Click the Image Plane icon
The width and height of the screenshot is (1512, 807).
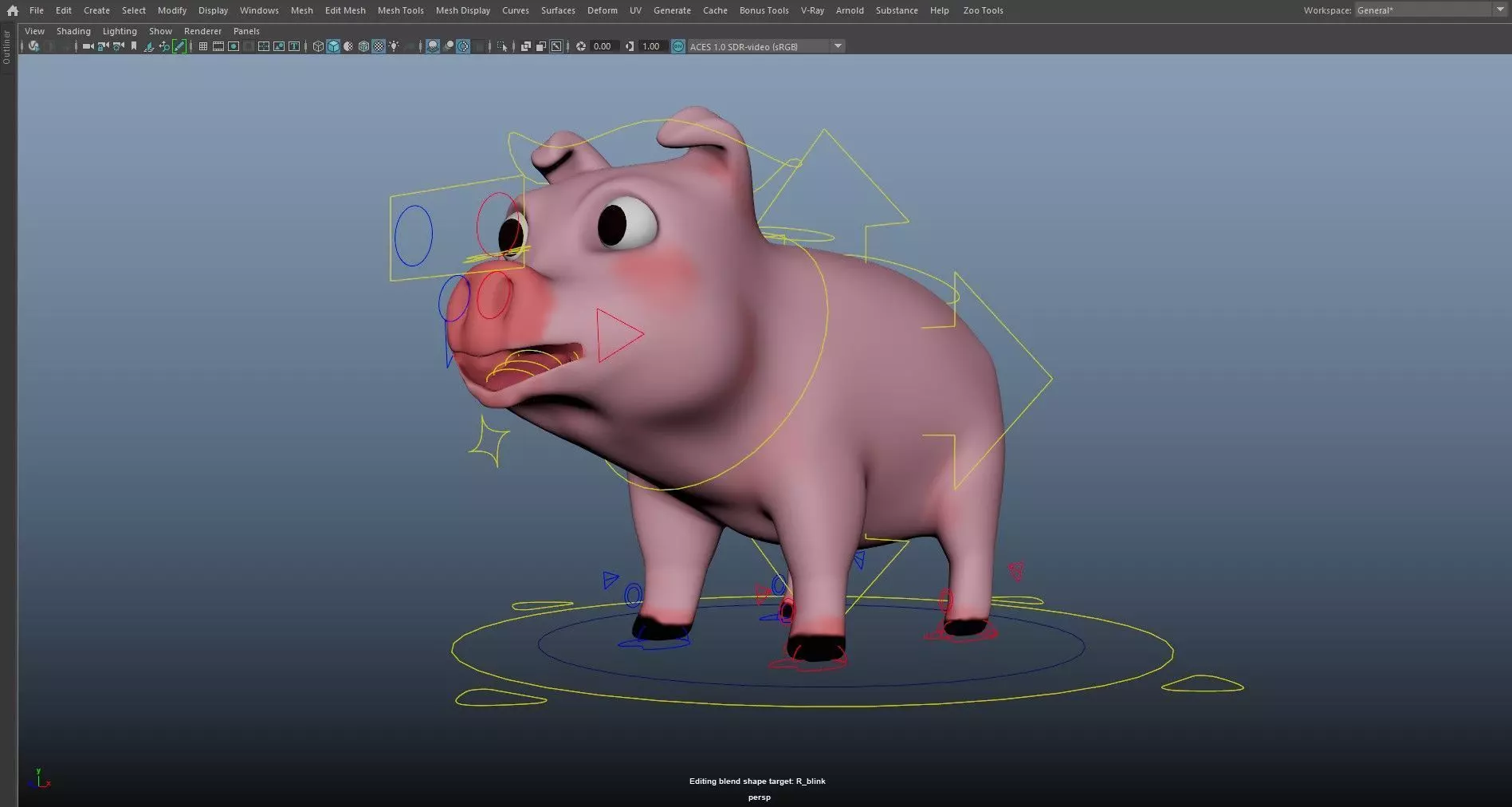coord(148,46)
